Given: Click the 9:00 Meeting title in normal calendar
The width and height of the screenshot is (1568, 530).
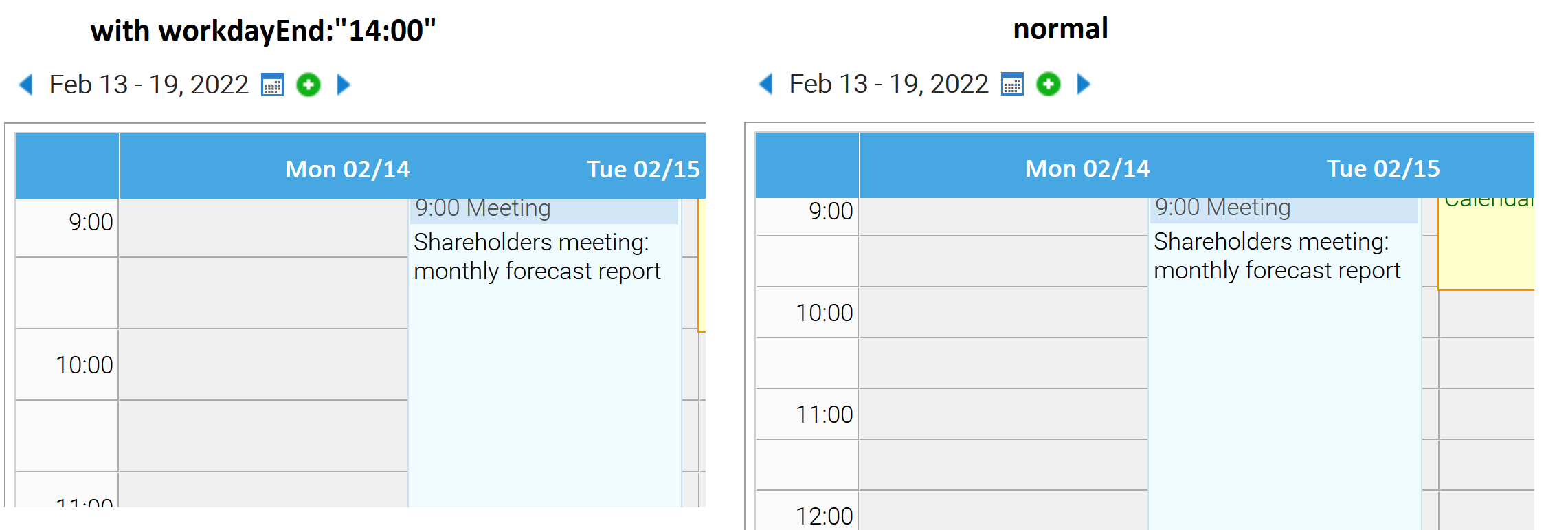Looking at the screenshot, I should pyautogui.click(x=1223, y=208).
